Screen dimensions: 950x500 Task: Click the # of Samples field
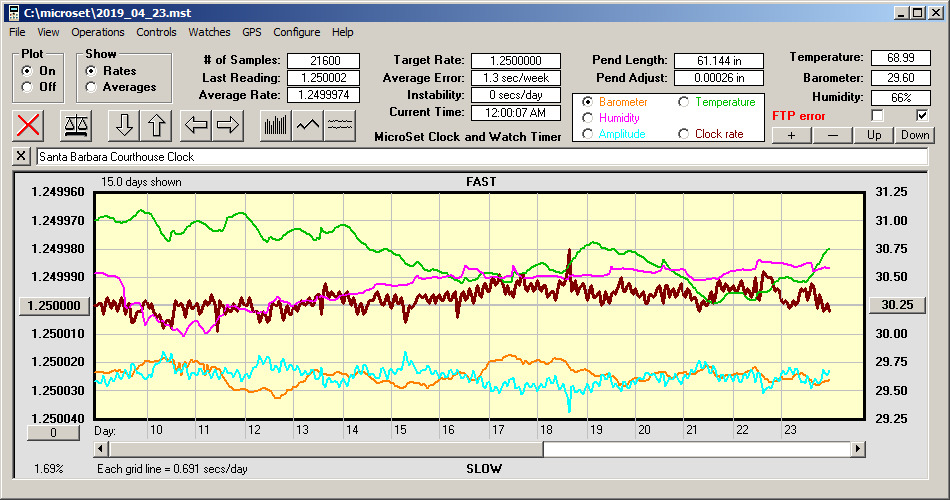click(x=324, y=61)
